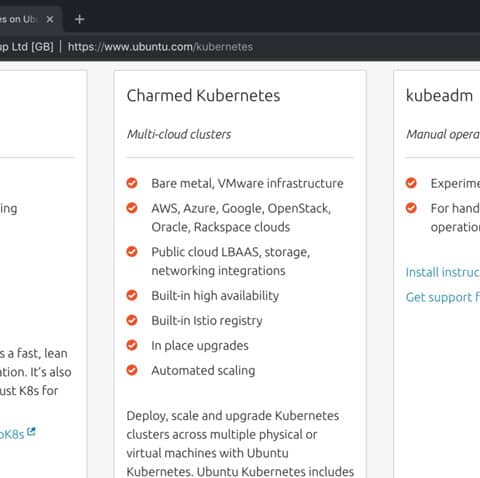Click check icon beside 'Public cloud LBAAS, storage'
This screenshot has width=480, height=478.
coord(132,252)
